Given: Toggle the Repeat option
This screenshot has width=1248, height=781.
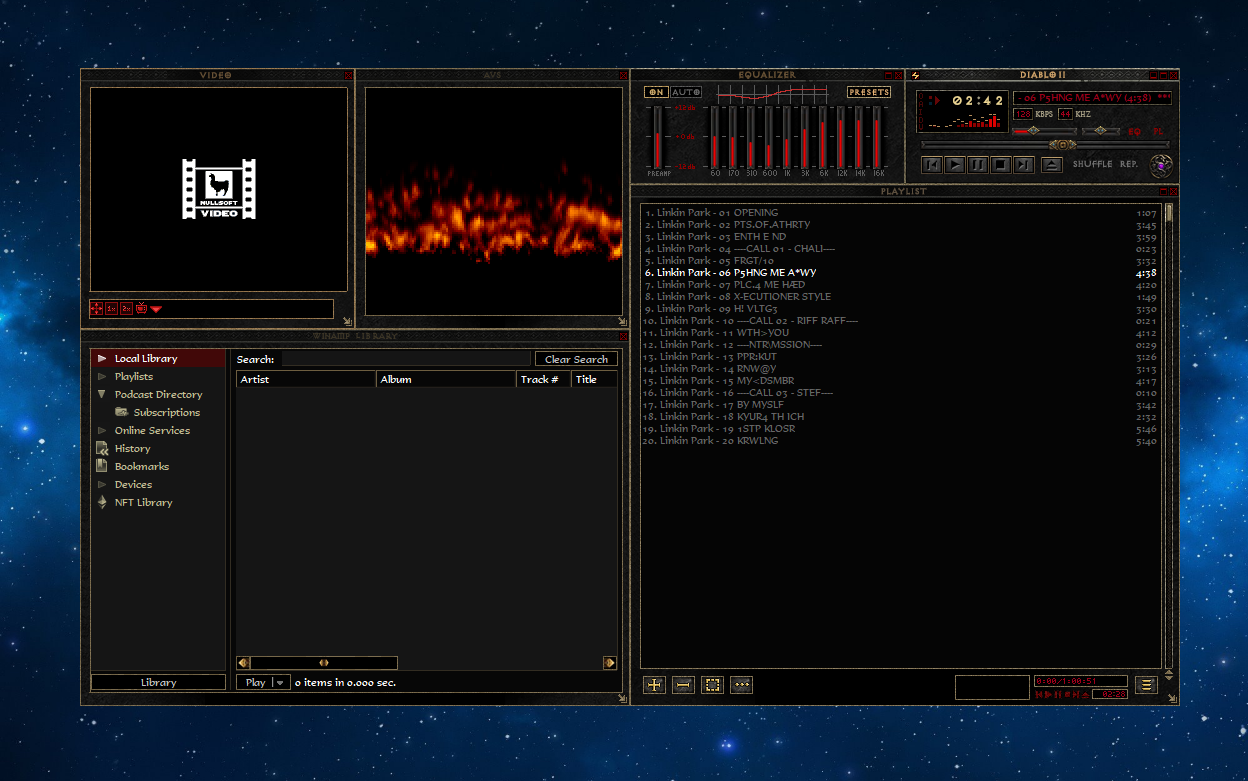Looking at the screenshot, I should click(x=1129, y=164).
